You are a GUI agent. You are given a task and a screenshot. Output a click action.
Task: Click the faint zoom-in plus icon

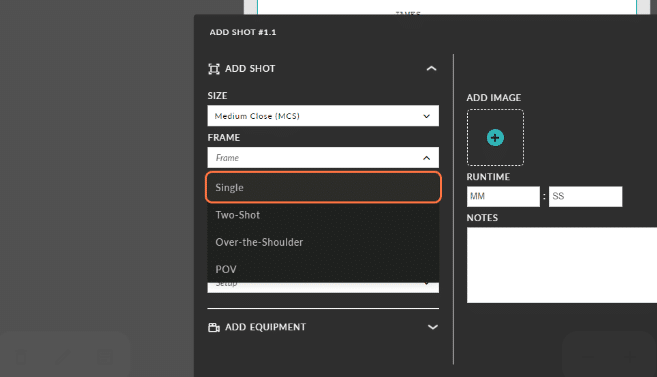[x=630, y=357]
